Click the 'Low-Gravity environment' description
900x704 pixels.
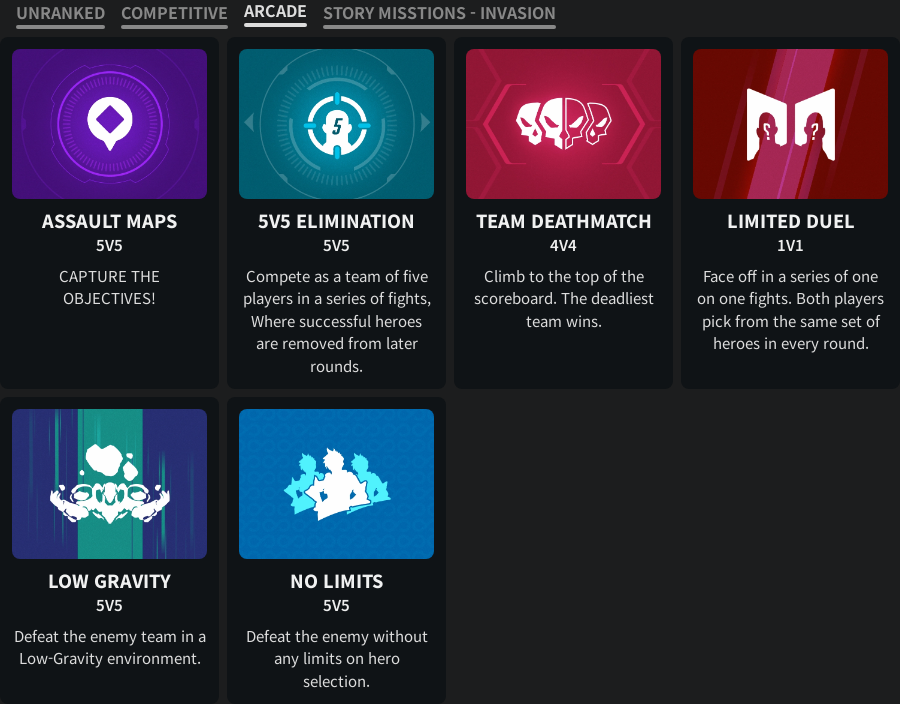(110, 647)
